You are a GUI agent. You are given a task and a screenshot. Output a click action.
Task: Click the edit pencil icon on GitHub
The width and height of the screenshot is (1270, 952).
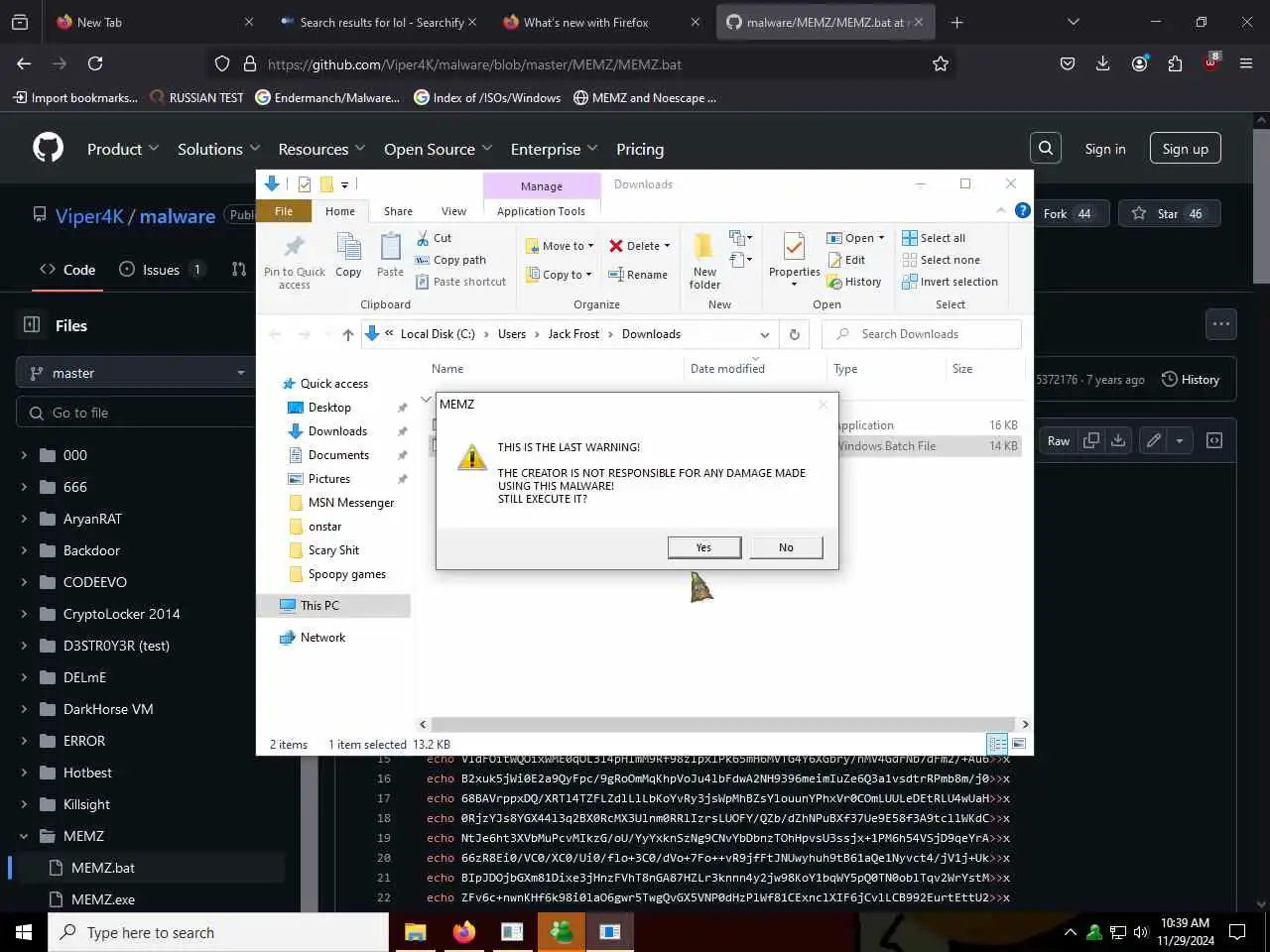tap(1153, 441)
